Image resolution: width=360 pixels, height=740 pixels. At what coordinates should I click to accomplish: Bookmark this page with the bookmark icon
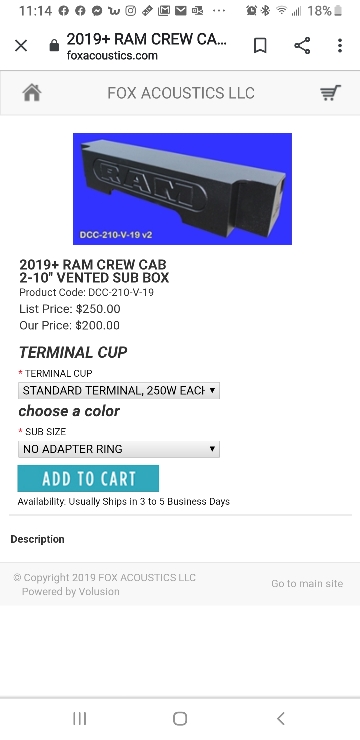coord(260,46)
